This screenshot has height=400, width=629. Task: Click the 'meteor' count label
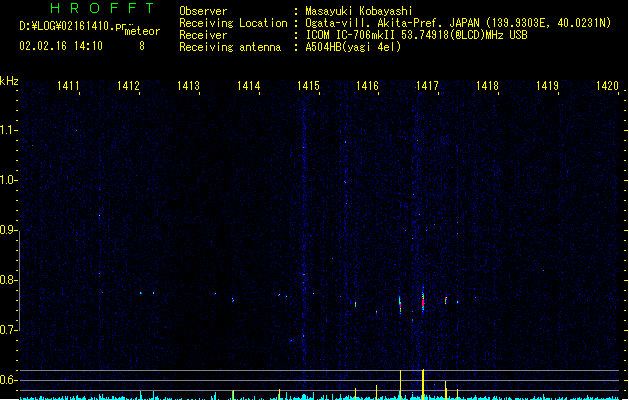pyautogui.click(x=142, y=31)
